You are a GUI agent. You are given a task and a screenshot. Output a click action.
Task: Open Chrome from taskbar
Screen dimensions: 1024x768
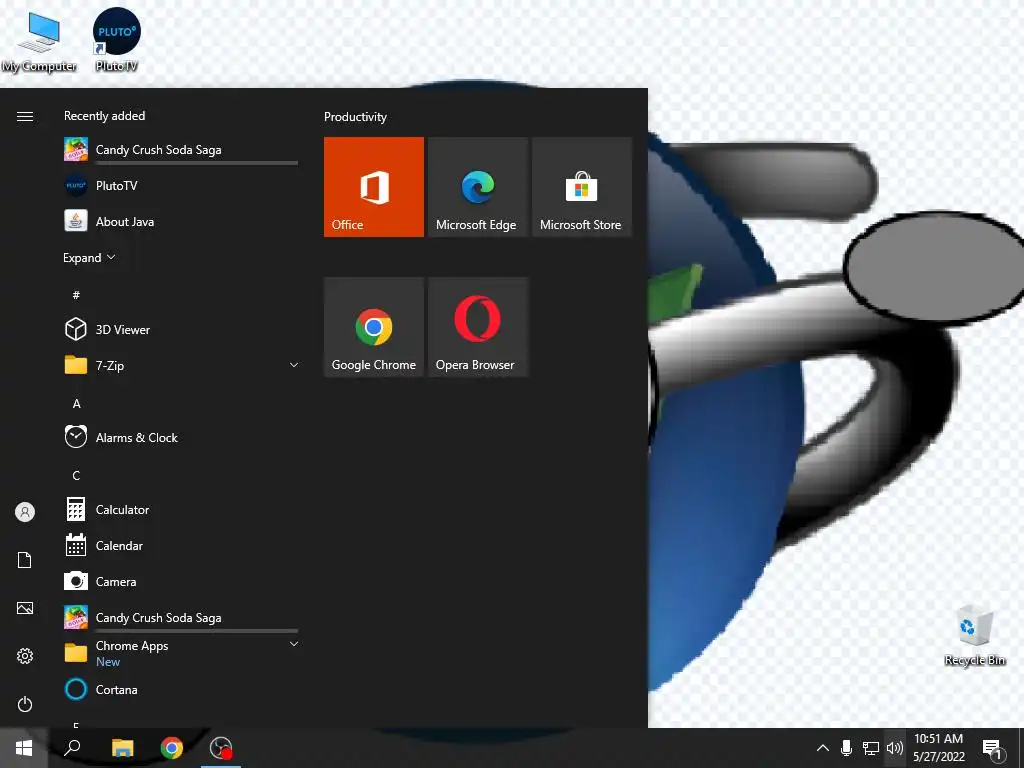pos(172,748)
